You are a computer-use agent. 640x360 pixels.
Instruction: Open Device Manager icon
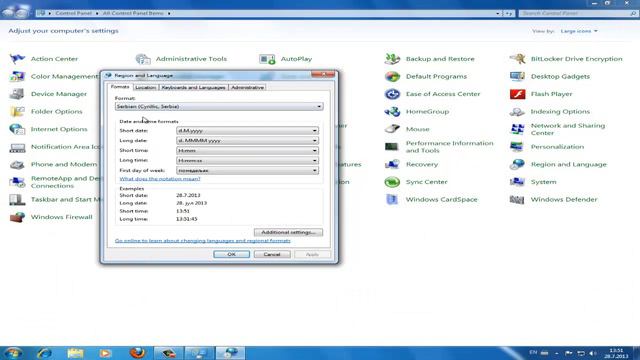(17, 94)
